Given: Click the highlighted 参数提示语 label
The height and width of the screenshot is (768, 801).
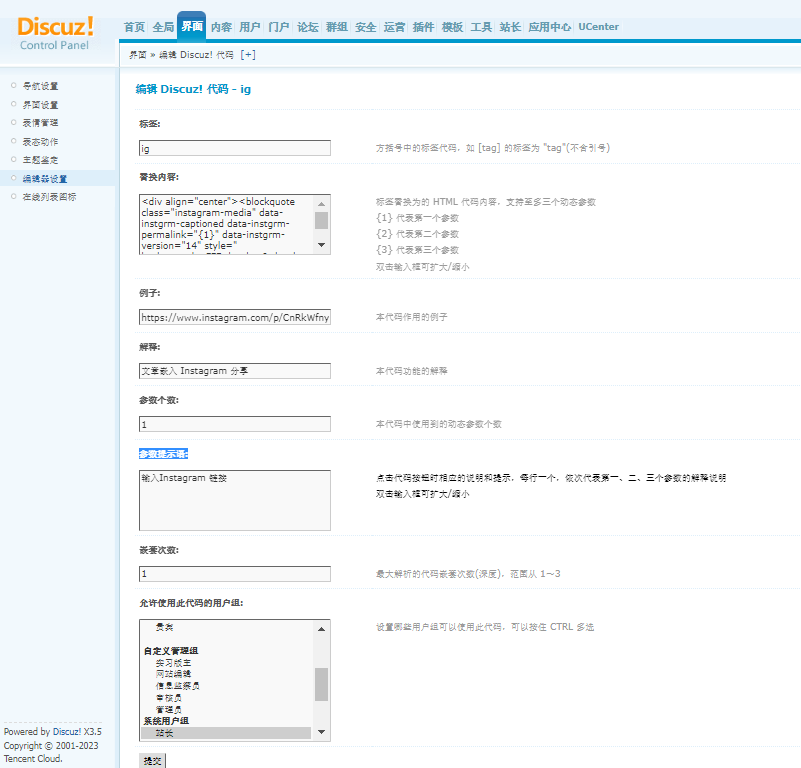Looking at the screenshot, I should [163, 454].
